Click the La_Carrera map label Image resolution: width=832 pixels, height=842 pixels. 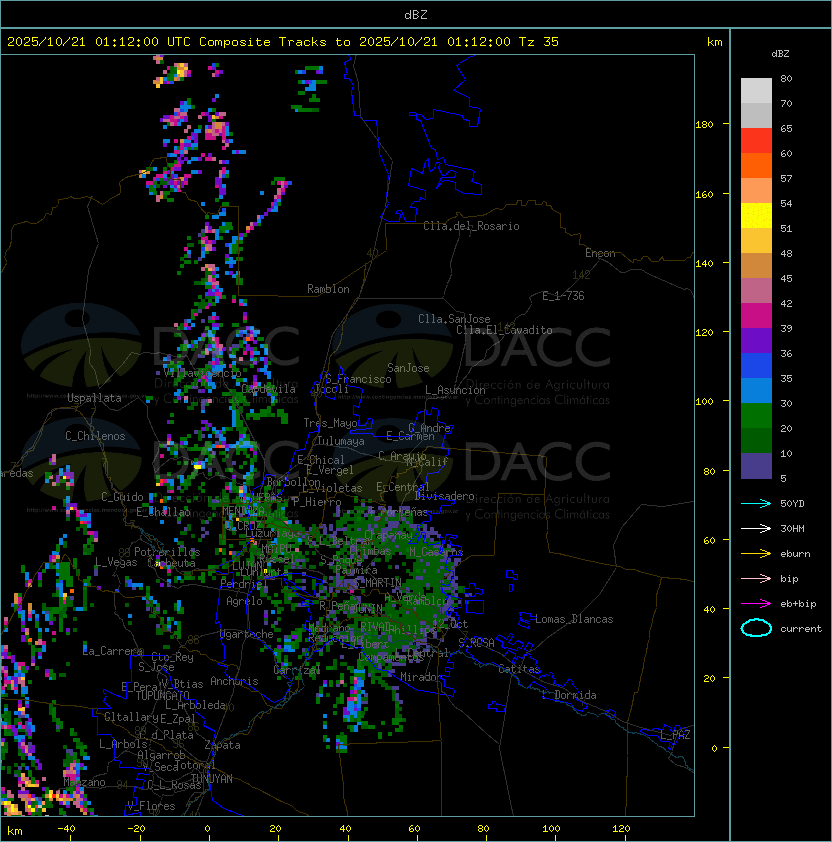[112, 651]
